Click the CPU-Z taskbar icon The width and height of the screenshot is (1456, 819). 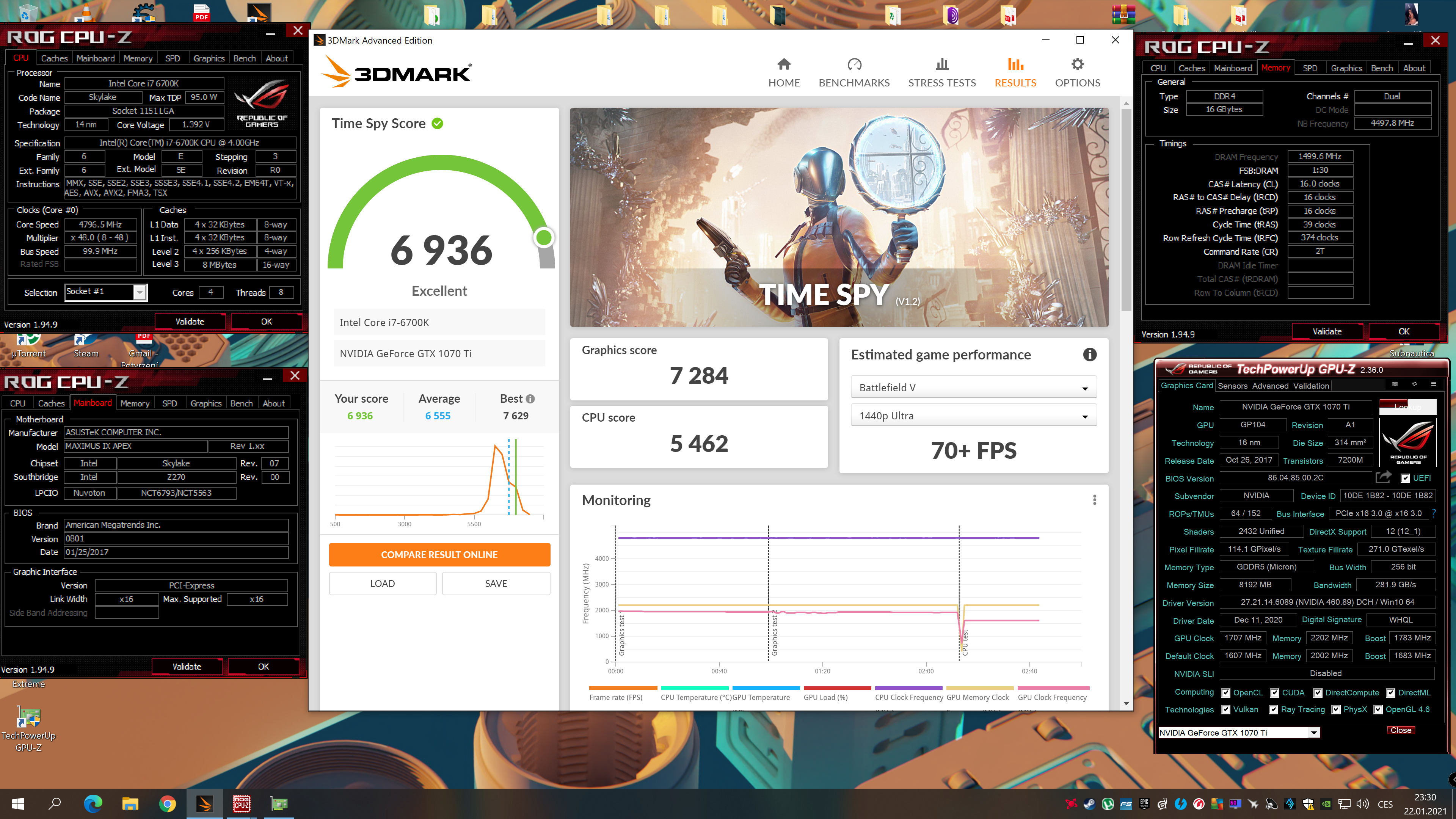point(242,803)
